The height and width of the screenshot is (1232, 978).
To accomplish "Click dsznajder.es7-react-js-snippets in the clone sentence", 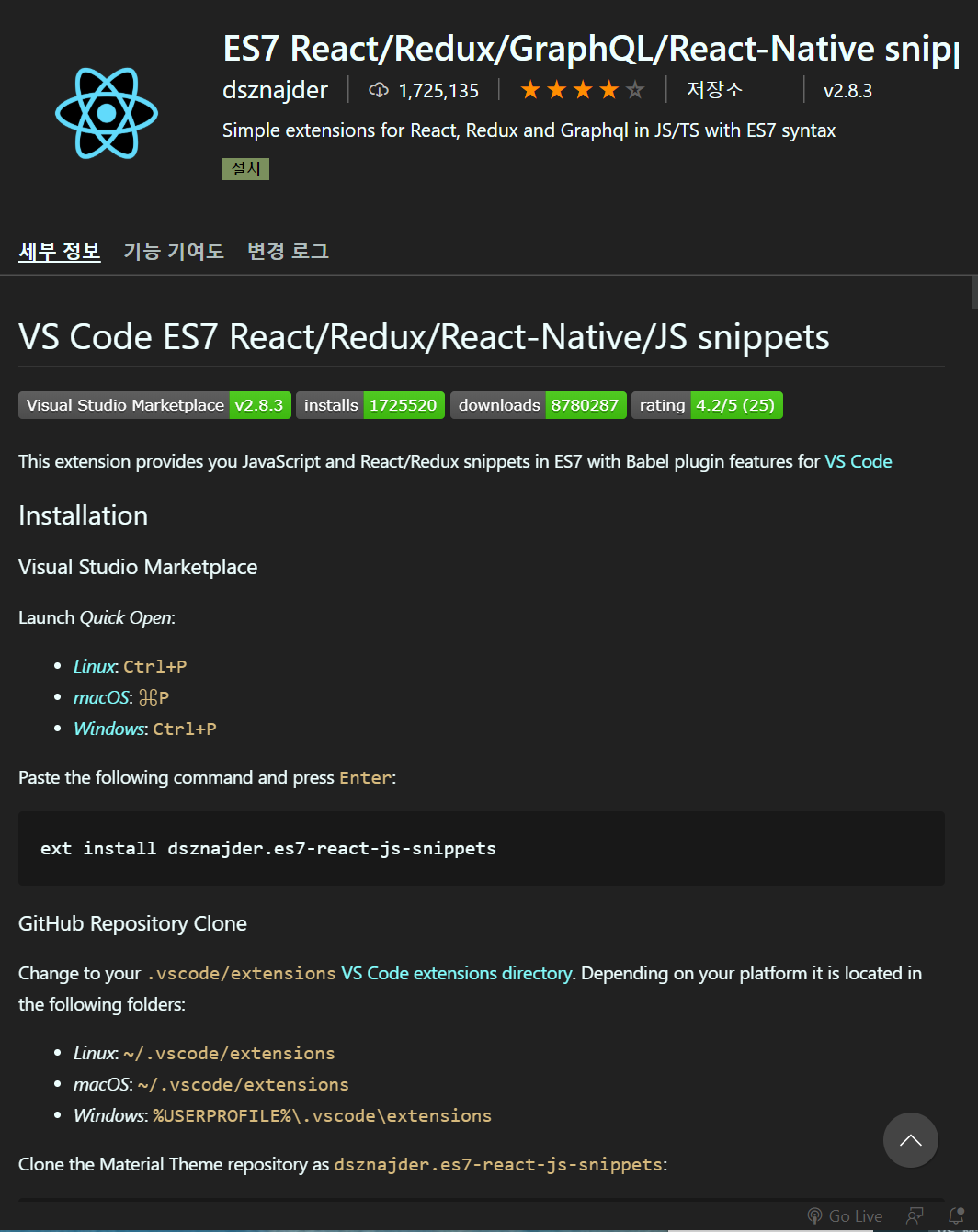I will tap(498, 1164).
